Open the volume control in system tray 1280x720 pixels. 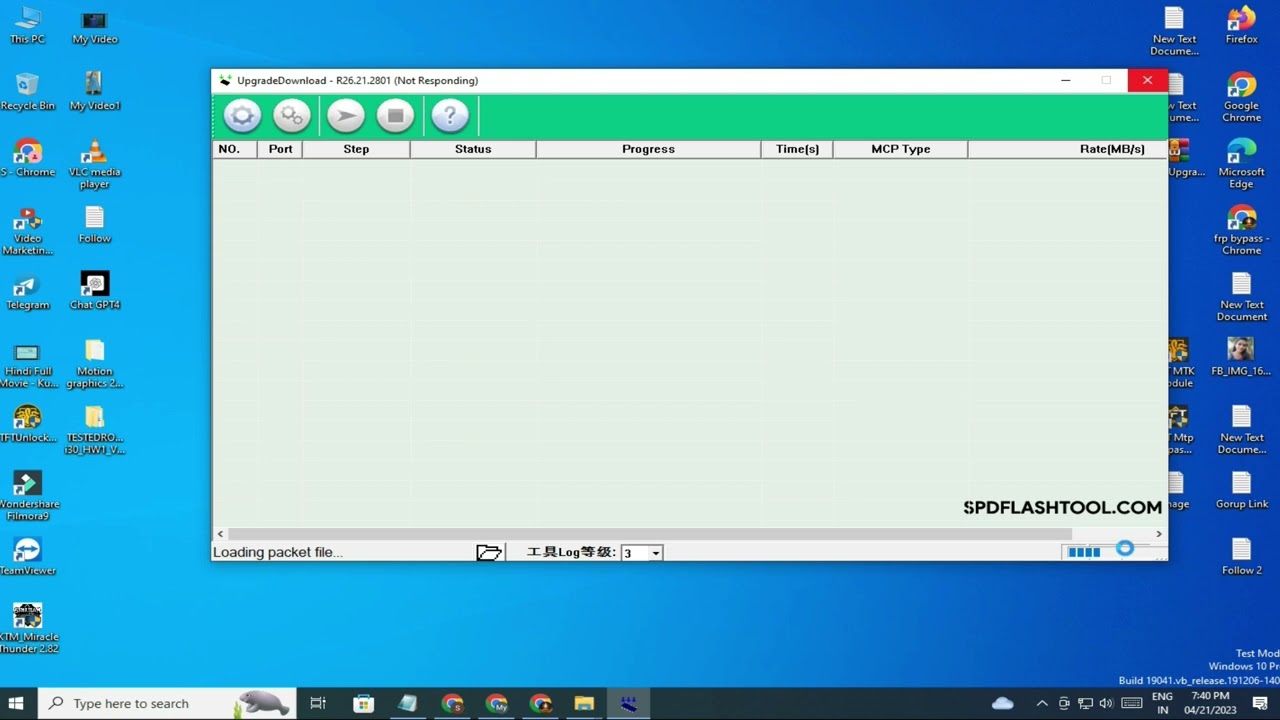point(1107,704)
